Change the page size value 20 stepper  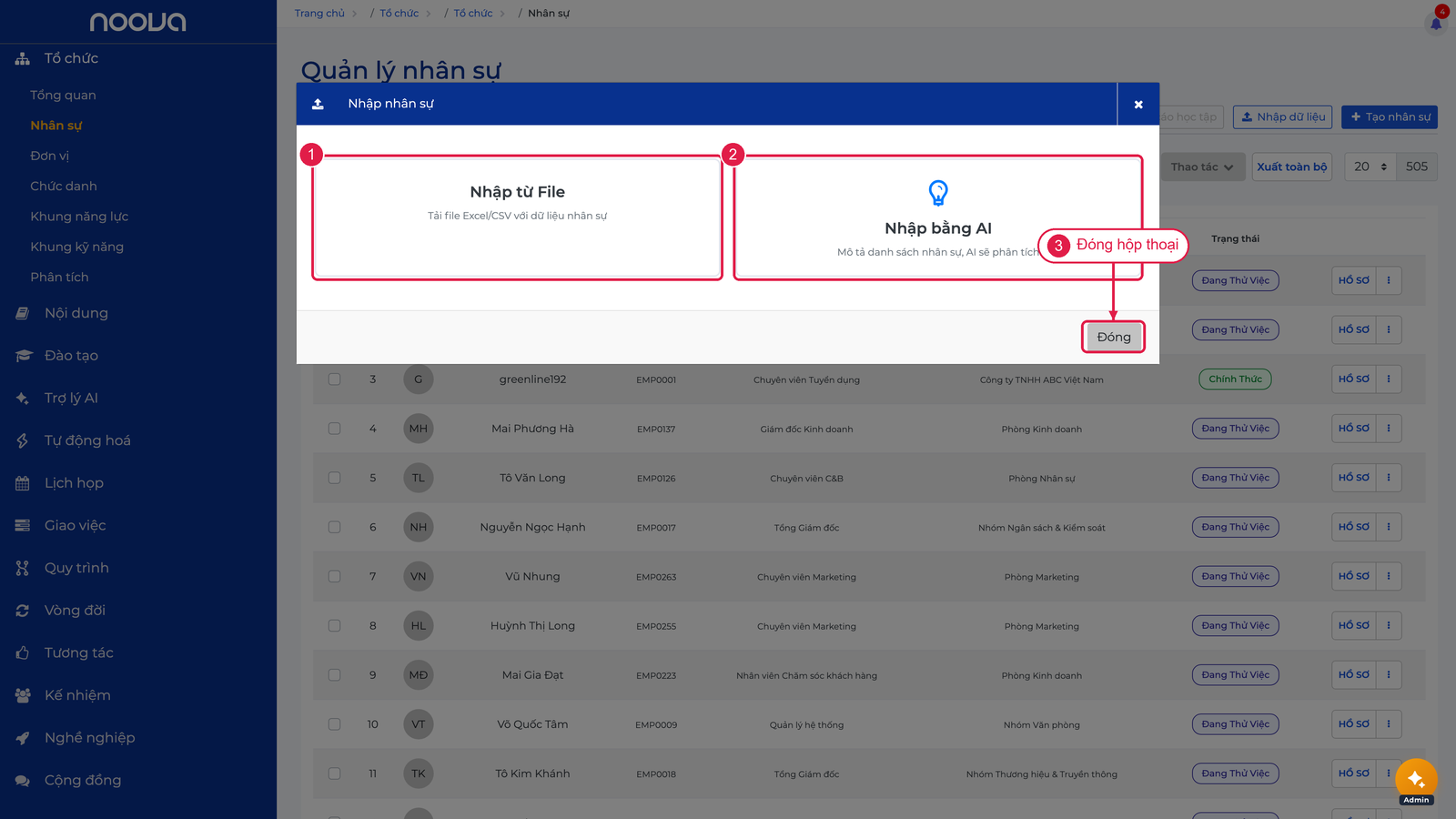(x=1370, y=167)
